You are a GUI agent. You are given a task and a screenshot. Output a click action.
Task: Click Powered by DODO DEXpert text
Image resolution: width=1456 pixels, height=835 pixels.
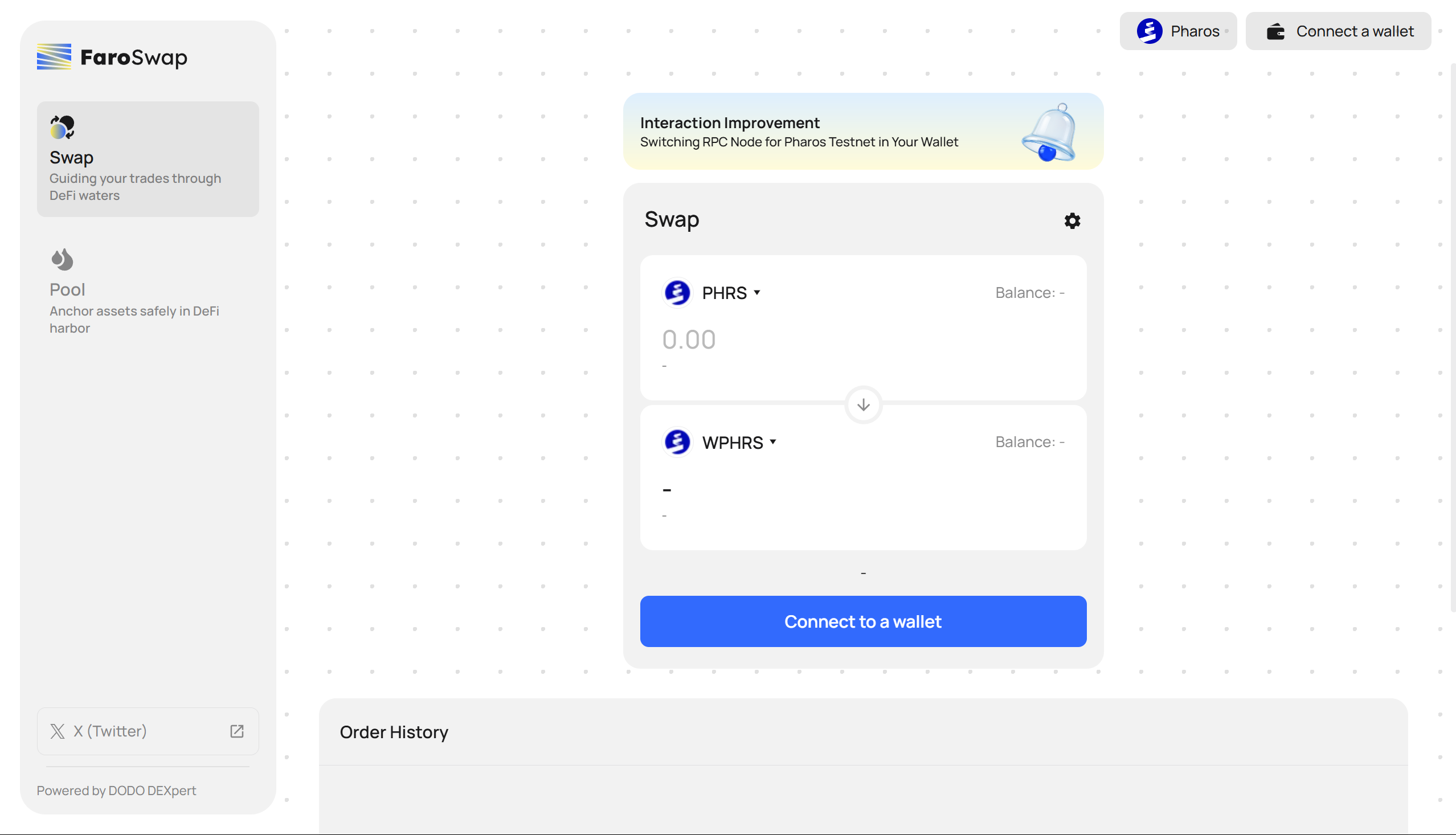116,790
